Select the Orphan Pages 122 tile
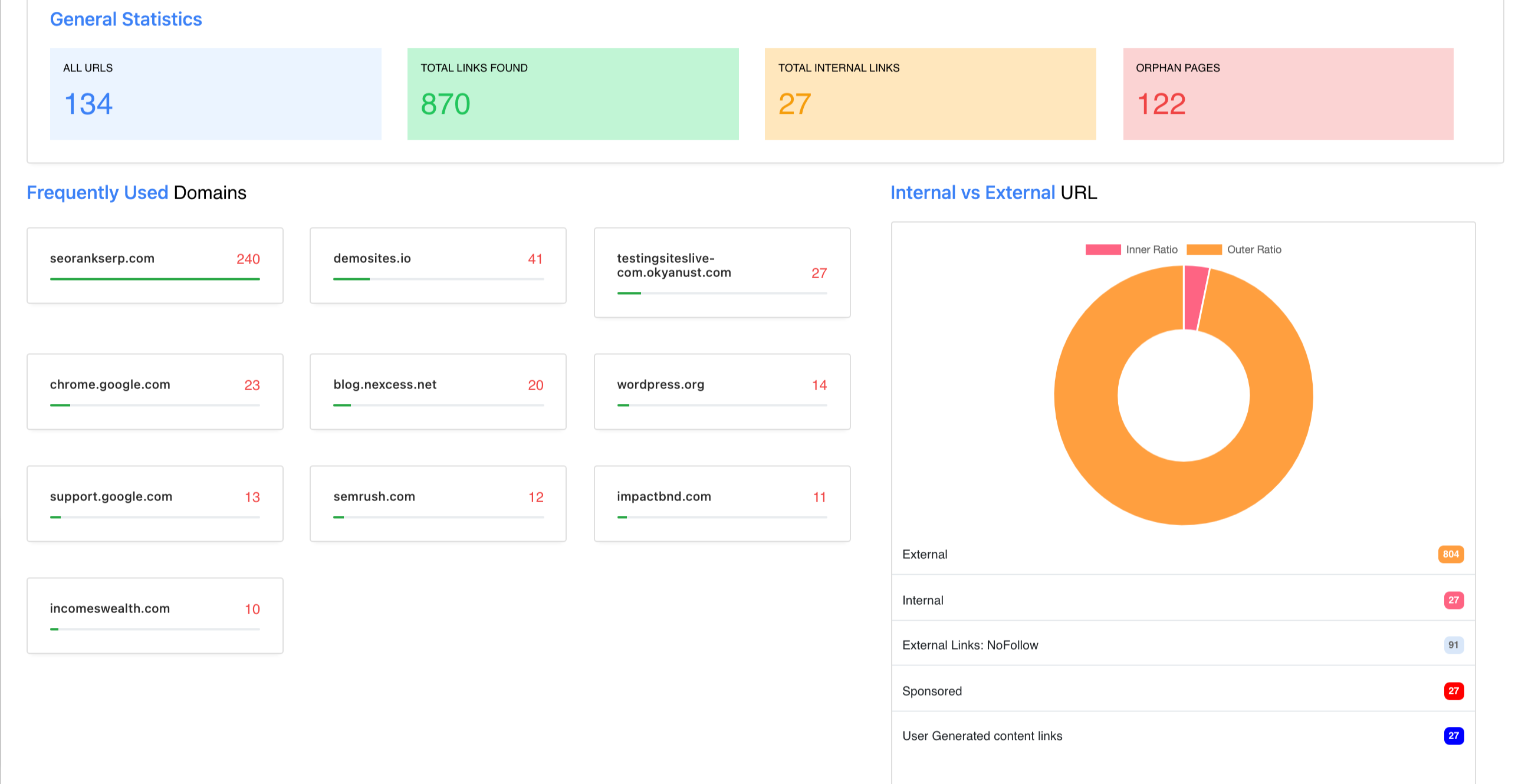 (x=1287, y=94)
